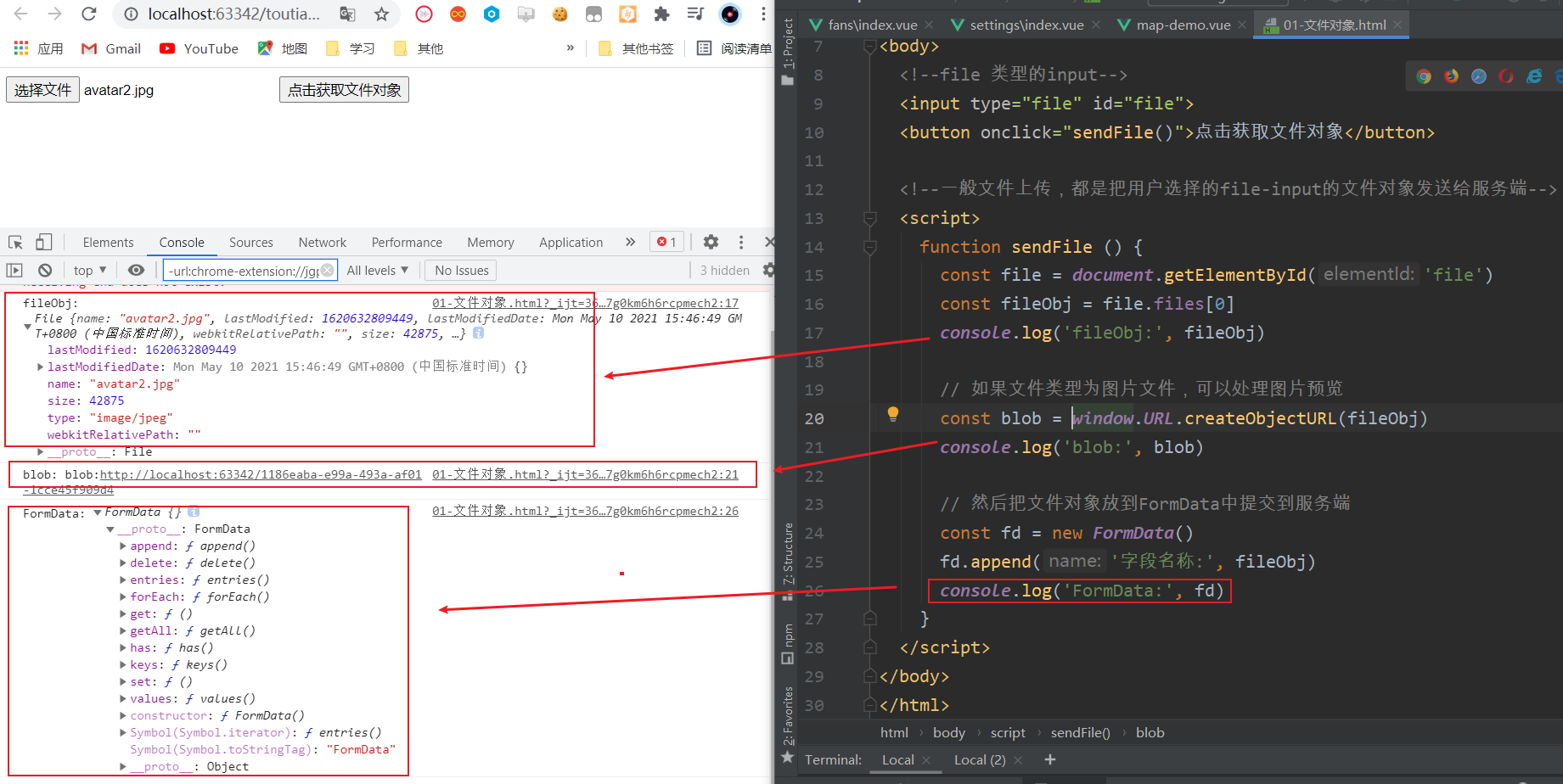Switch to the Sources tab
Screen dimensions: 1563x784
tap(251, 242)
